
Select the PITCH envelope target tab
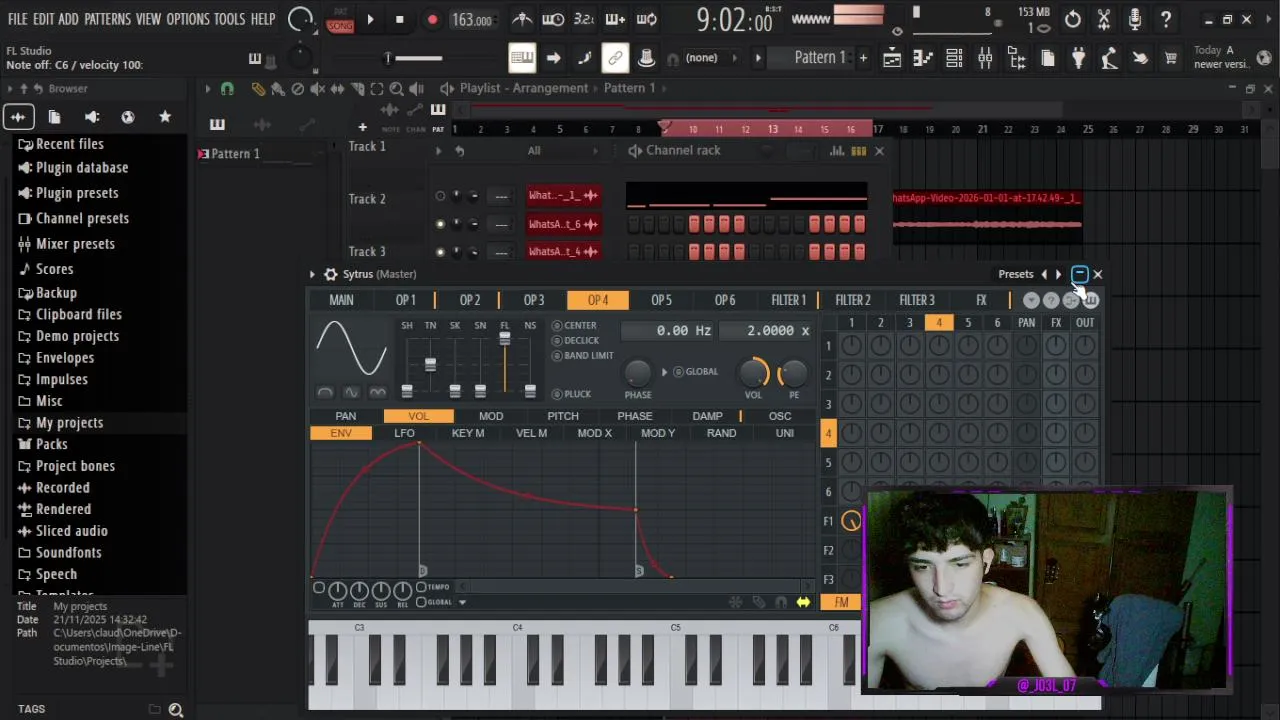pyautogui.click(x=562, y=416)
